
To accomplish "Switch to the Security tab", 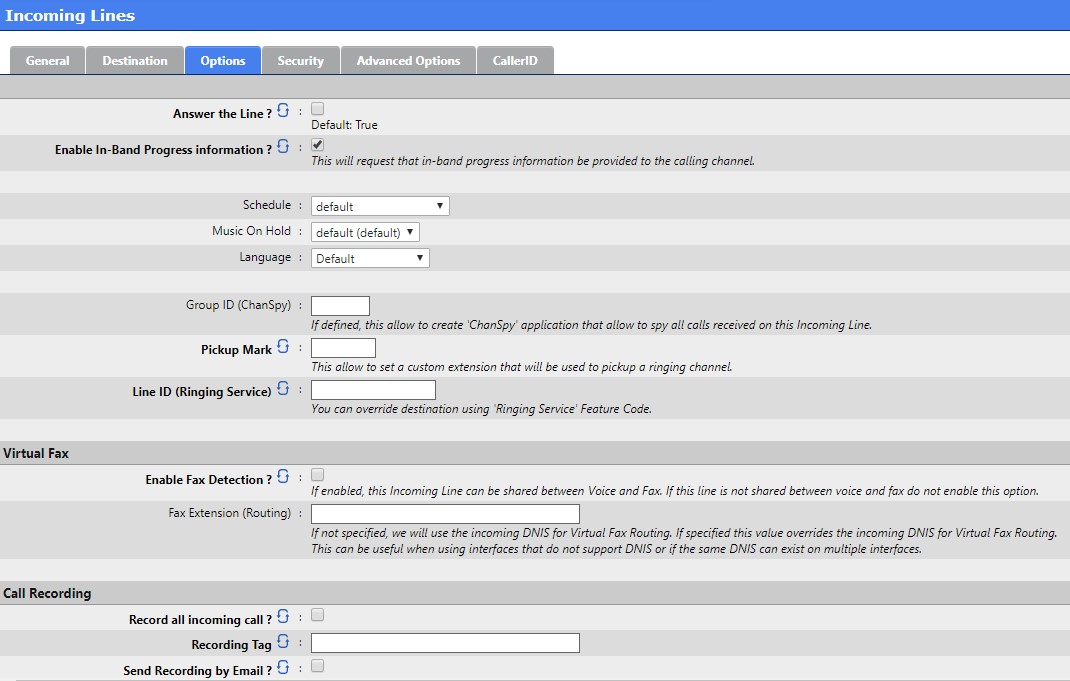I will 300,61.
